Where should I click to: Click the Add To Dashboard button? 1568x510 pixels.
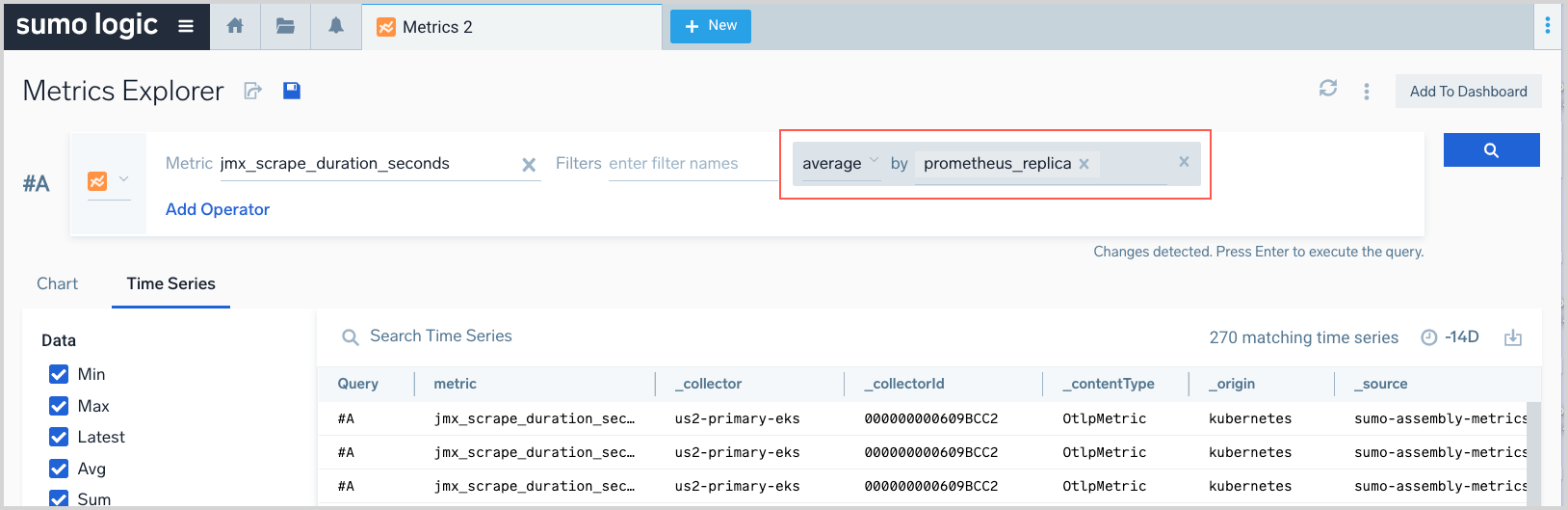pos(1468,92)
